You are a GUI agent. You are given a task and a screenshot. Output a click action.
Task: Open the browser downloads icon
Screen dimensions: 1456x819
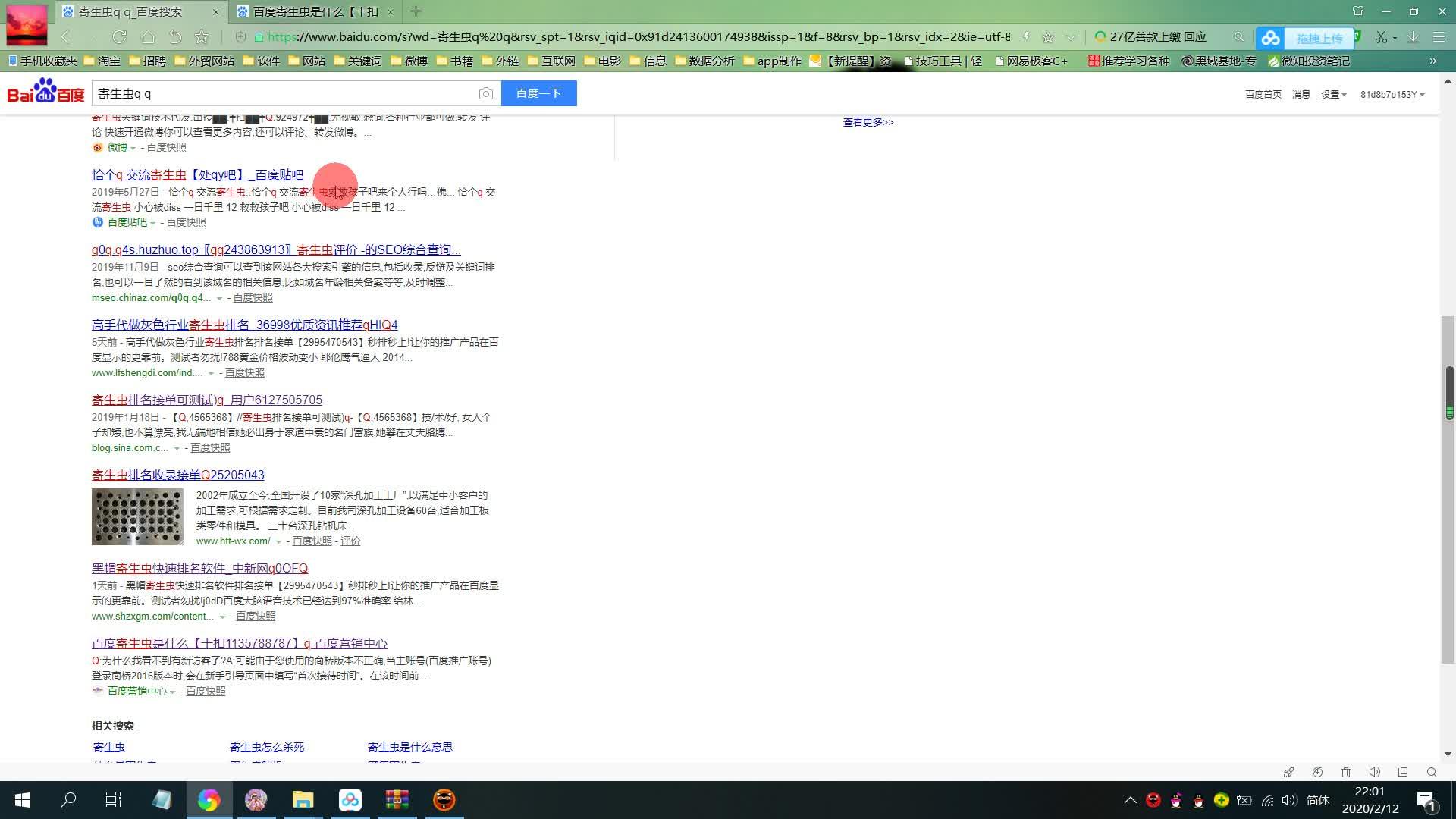(1414, 37)
